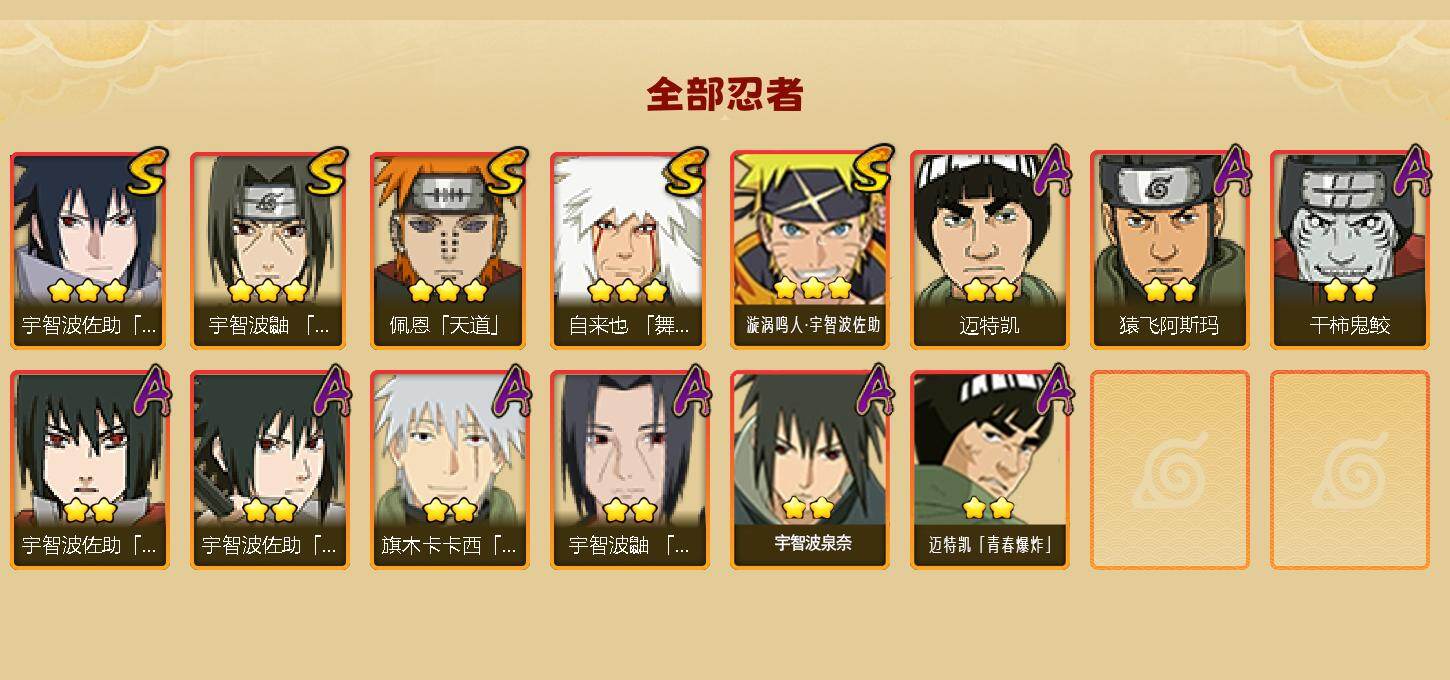Click the A-rank badge on 干柿鬼鲛
Image resolution: width=1450 pixels, height=680 pixels.
pos(1411,171)
